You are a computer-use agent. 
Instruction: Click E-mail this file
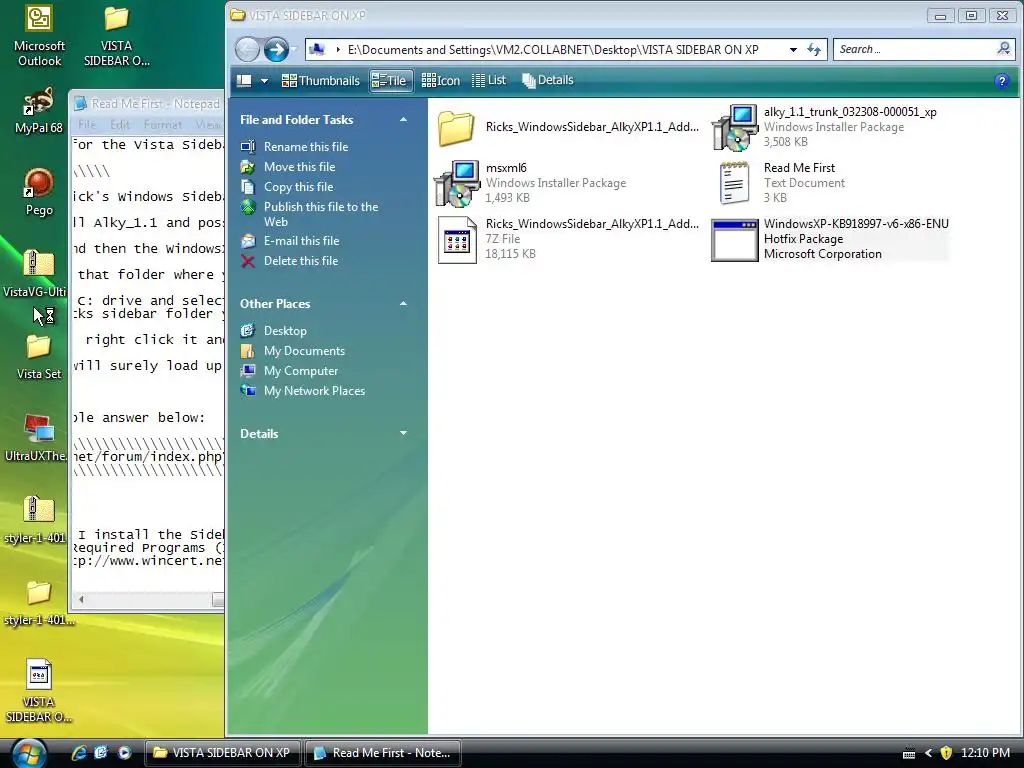(301, 241)
